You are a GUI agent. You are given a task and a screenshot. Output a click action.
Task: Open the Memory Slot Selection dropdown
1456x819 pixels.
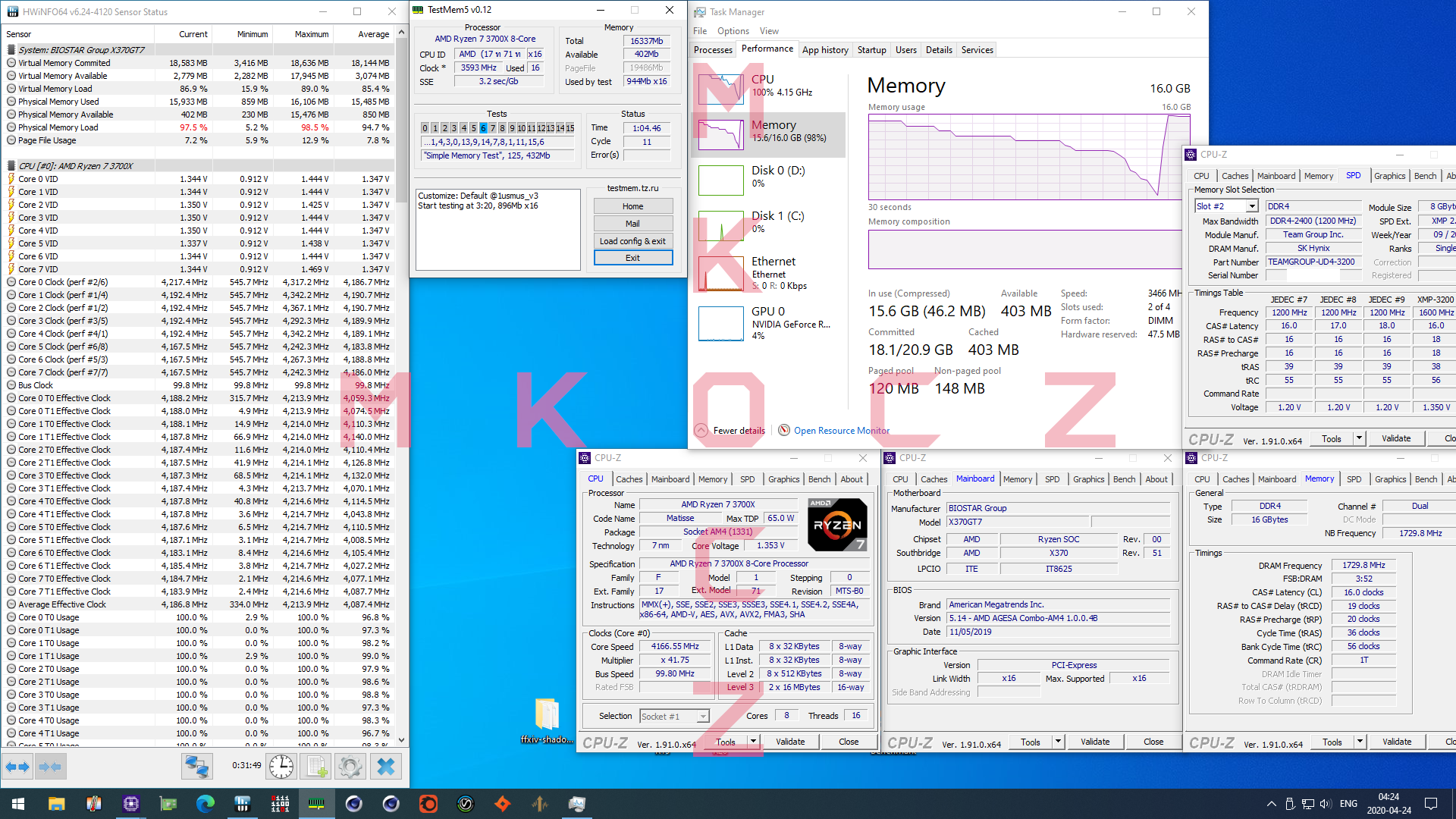(1252, 206)
